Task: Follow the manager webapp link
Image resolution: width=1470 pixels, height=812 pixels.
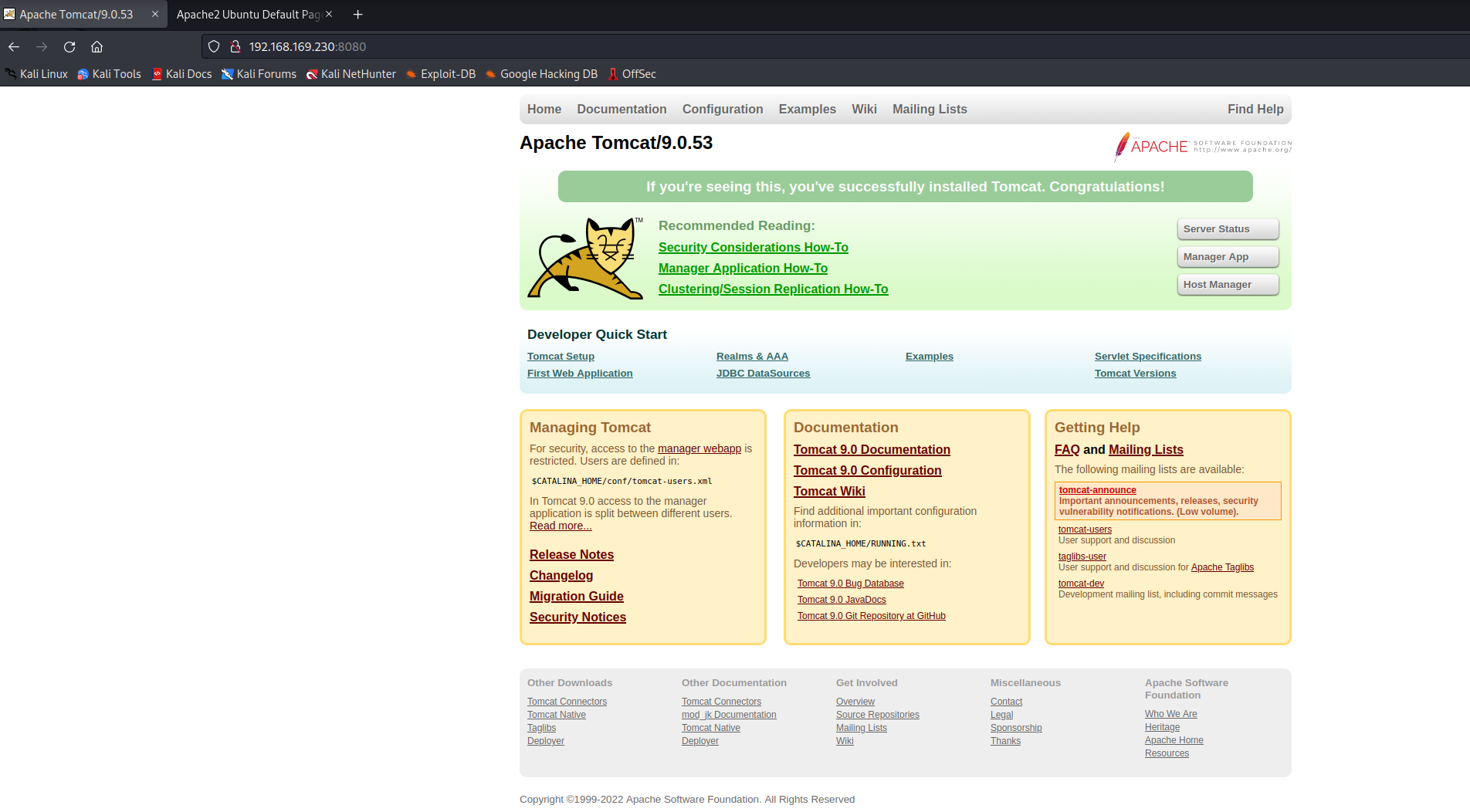Action: click(699, 449)
